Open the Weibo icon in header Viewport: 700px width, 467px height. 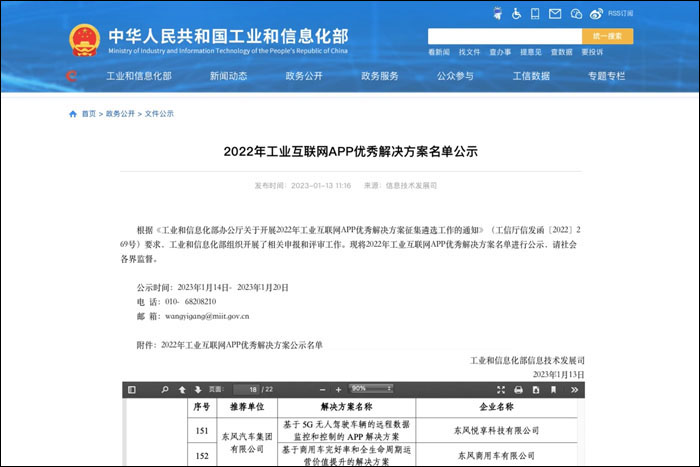point(596,14)
